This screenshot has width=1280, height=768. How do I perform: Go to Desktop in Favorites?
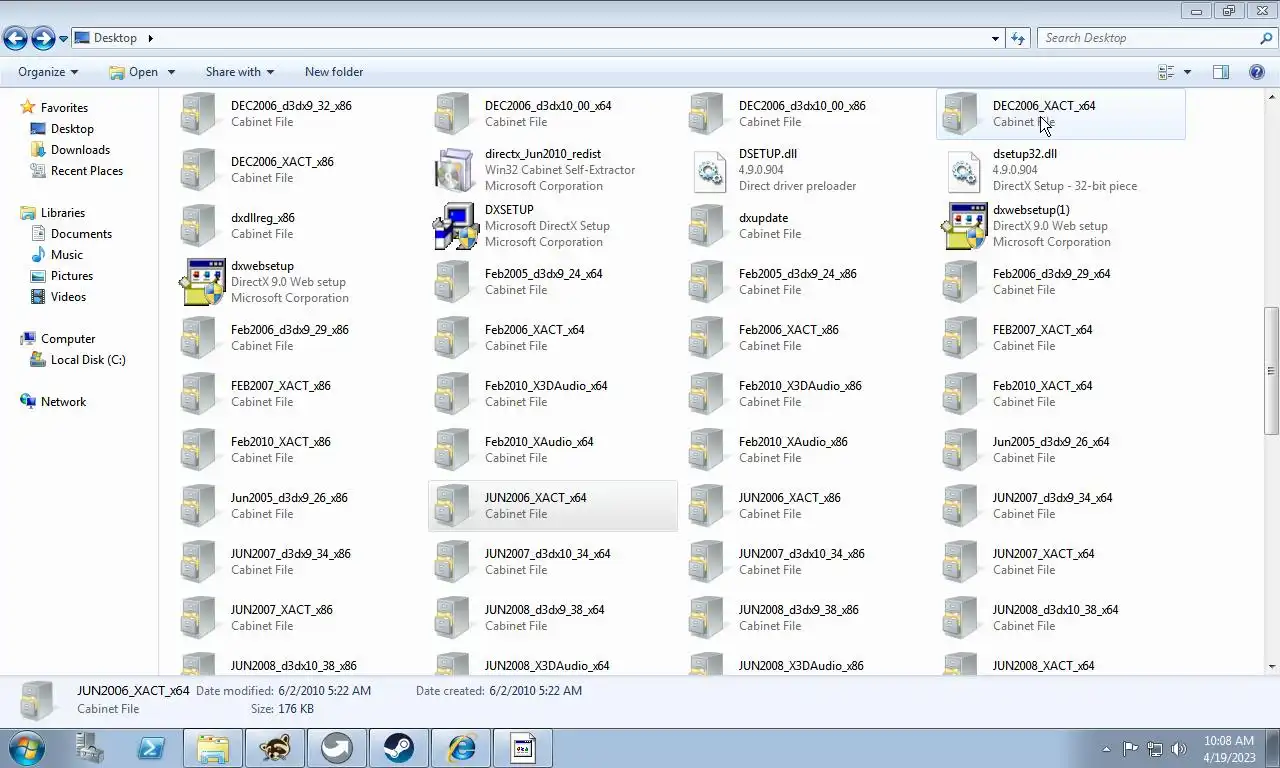[72, 129]
